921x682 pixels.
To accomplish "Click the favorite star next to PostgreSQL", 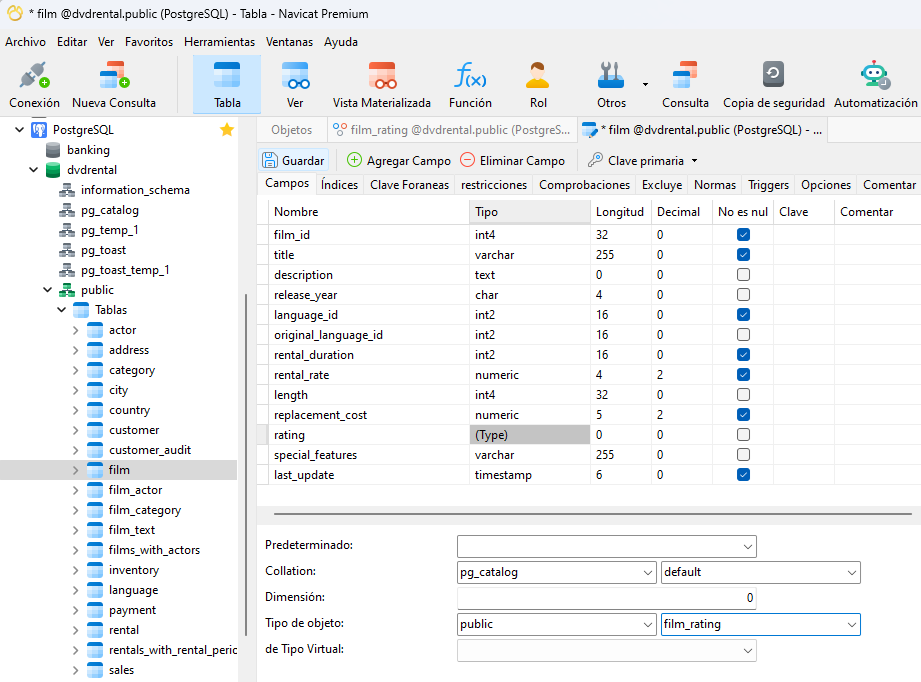I will pyautogui.click(x=227, y=130).
